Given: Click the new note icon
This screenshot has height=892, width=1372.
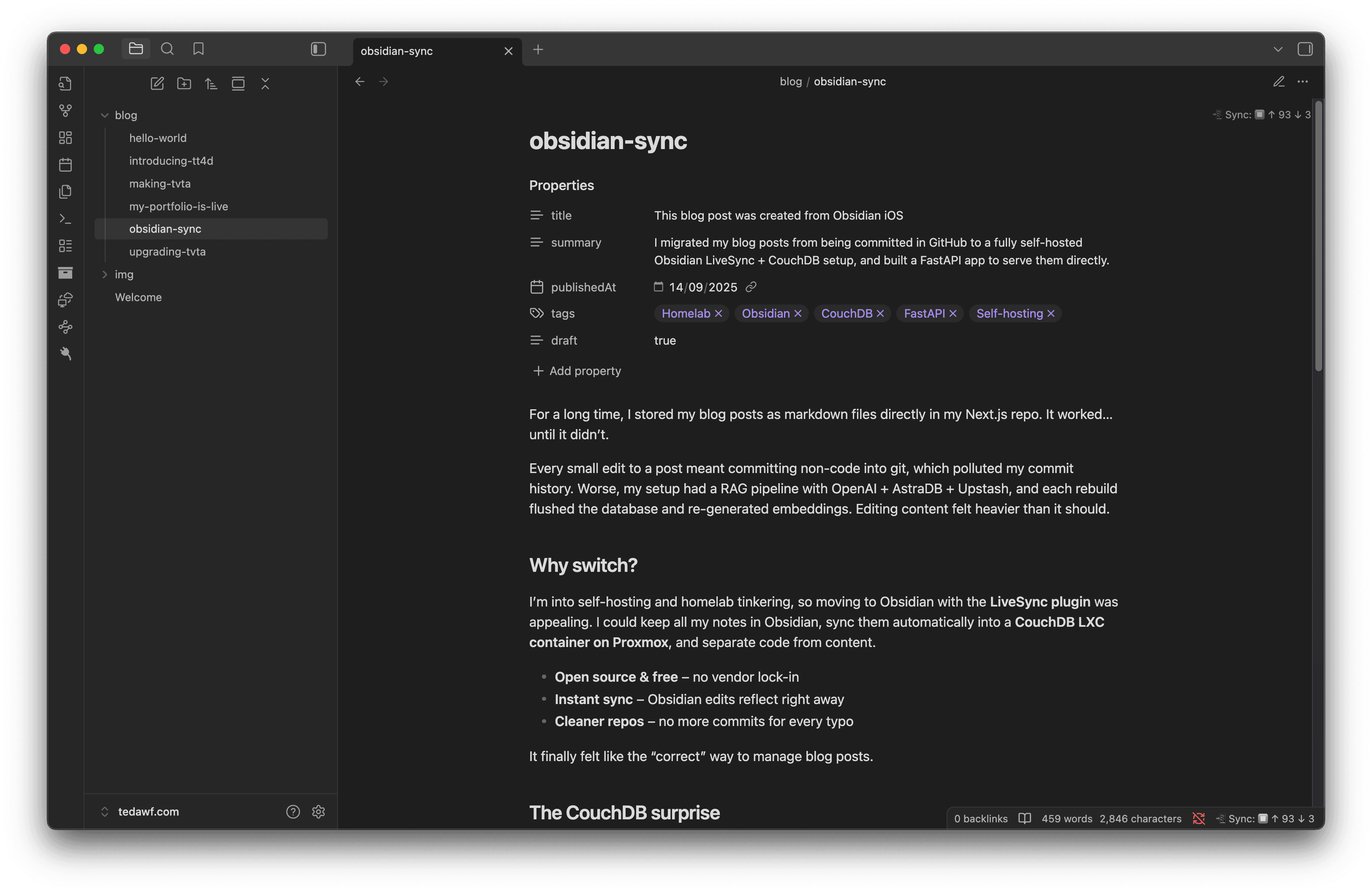Looking at the screenshot, I should [157, 84].
